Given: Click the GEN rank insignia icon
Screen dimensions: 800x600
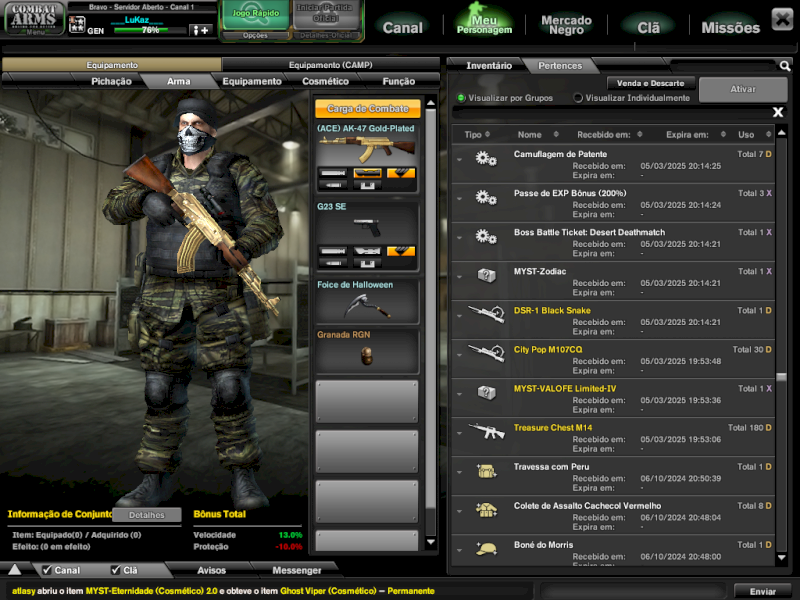Looking at the screenshot, I should 77,24.
